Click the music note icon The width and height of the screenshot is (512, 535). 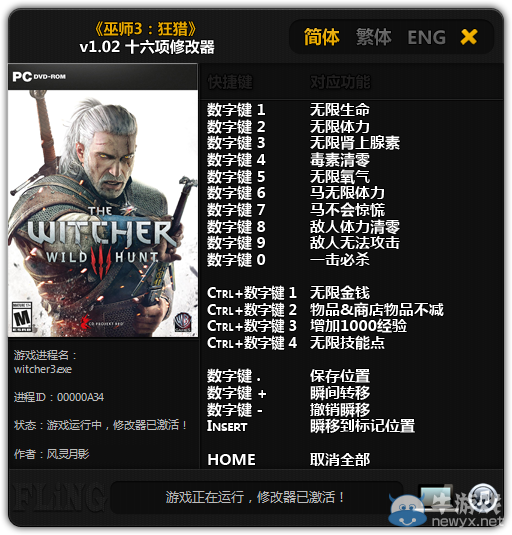(483, 496)
